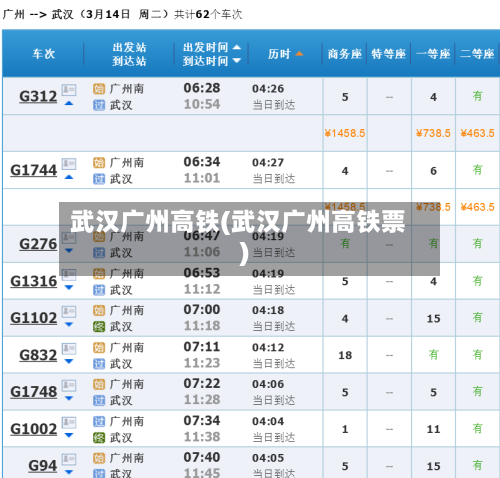Click the 广州 --> 武汉 route title
This screenshot has height=478, width=500.
(38, 14)
